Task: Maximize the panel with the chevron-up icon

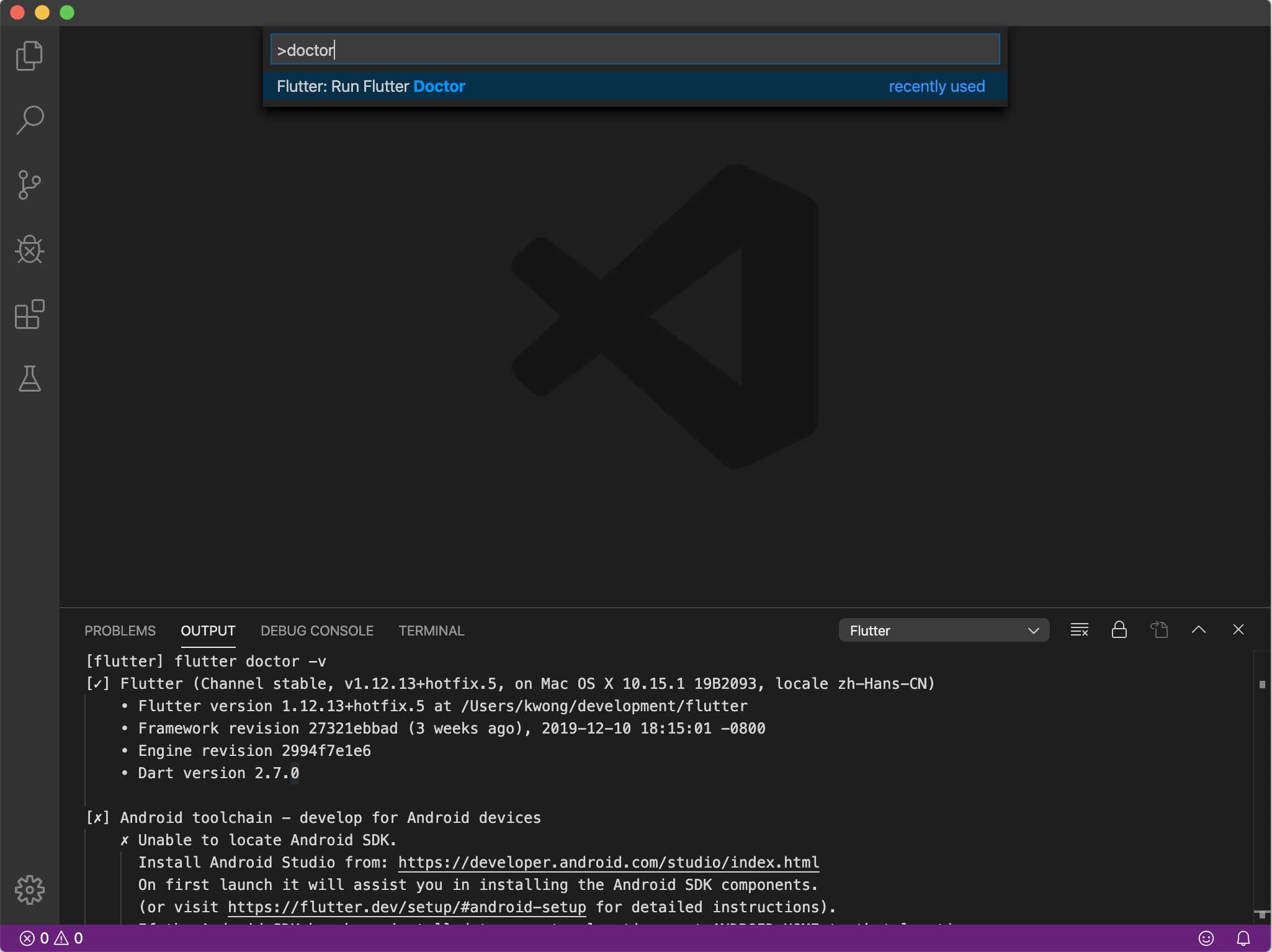Action: 1199,630
